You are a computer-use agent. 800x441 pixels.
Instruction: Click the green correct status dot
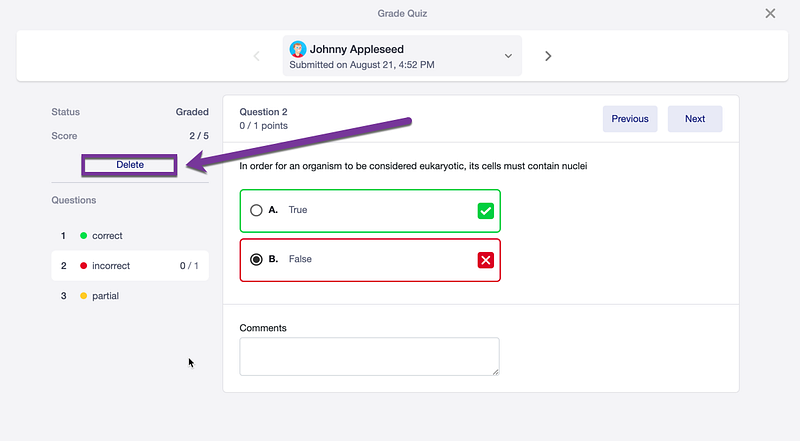[x=84, y=236]
